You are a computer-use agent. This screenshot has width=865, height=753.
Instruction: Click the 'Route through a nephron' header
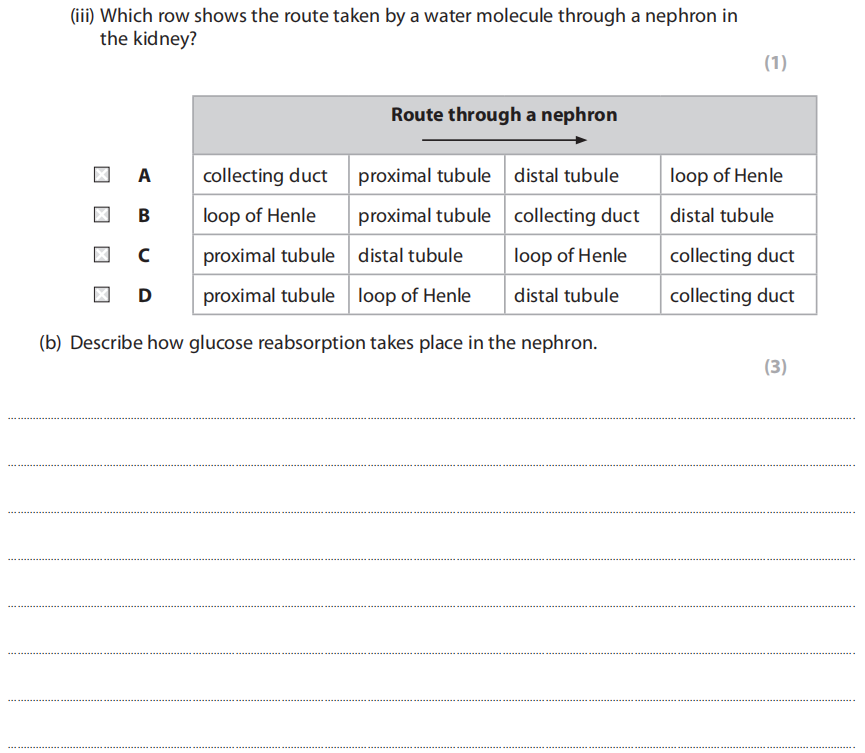click(503, 115)
